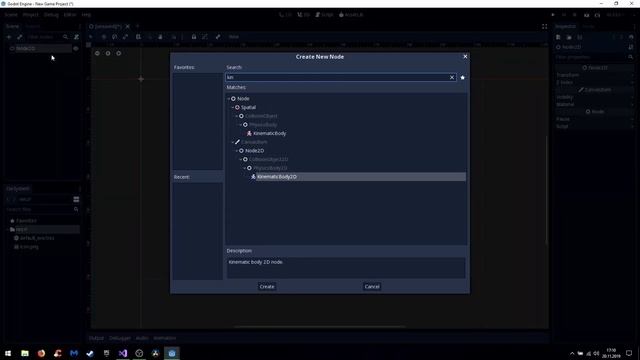Image resolution: width=640 pixels, height=360 pixels.
Task: Toggle the distraction-free mode icon
Action: coord(544,26)
